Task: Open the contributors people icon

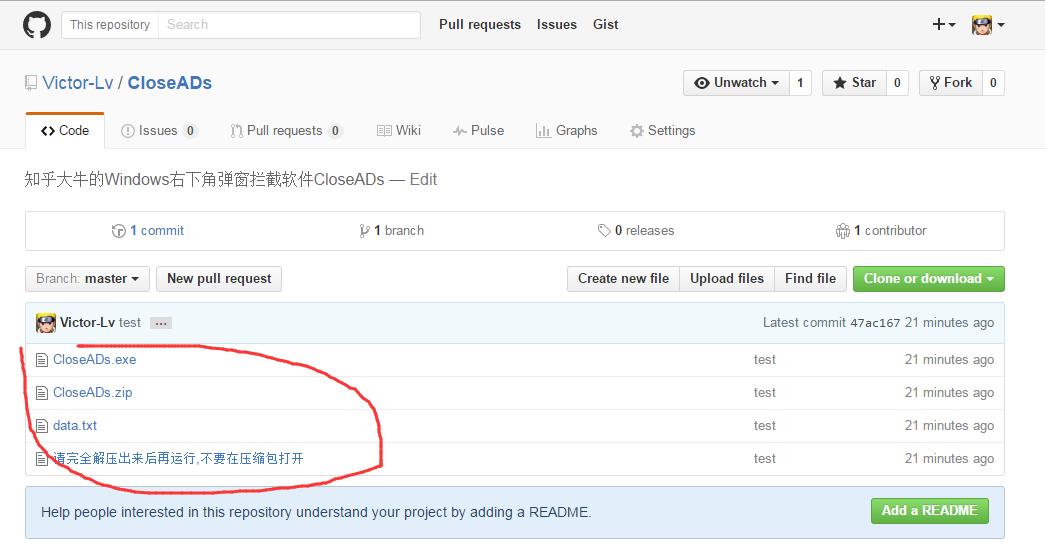Action: tap(842, 231)
